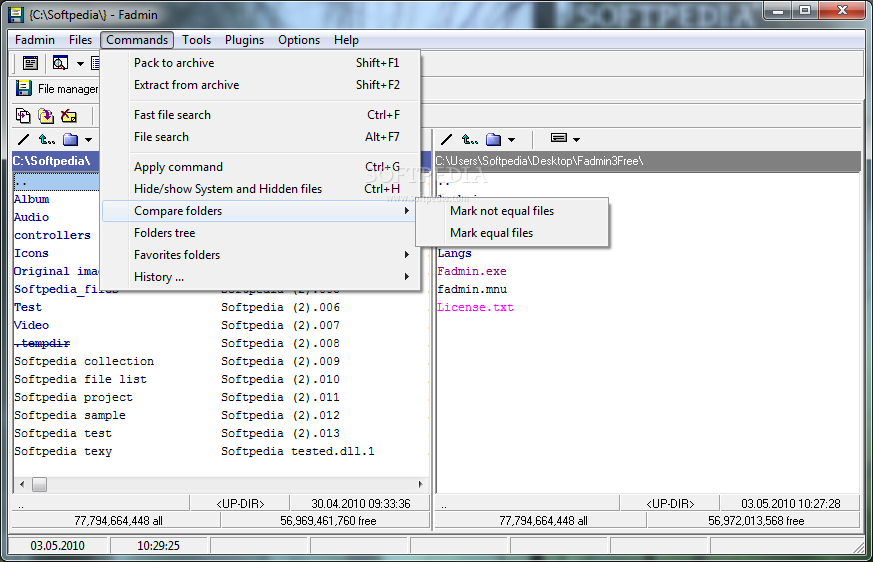Click the right panel blue folder icon
Viewport: 873px width, 562px height.
pyautogui.click(x=493, y=139)
